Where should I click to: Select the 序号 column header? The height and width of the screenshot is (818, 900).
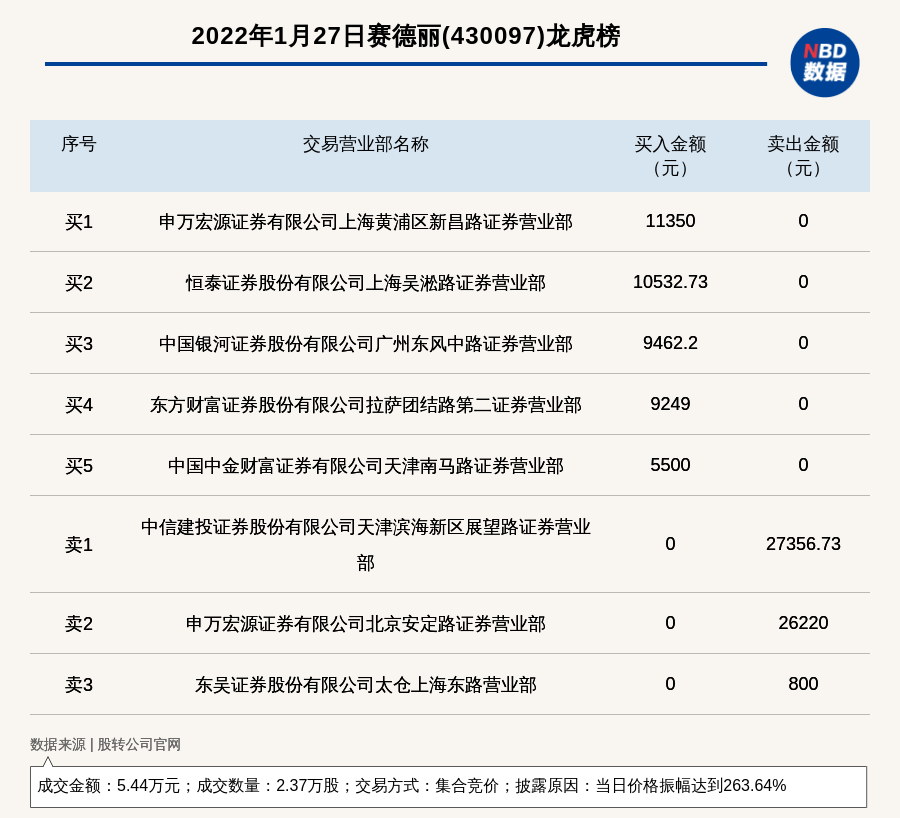click(78, 144)
